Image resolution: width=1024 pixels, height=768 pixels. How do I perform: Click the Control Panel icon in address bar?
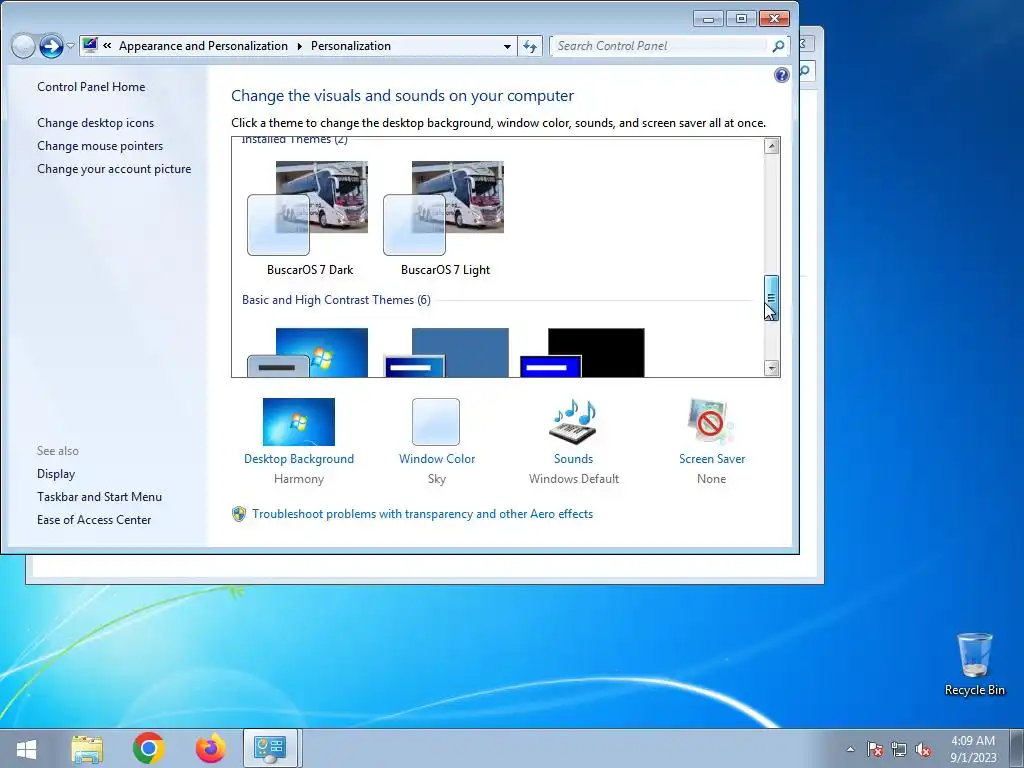coord(90,46)
